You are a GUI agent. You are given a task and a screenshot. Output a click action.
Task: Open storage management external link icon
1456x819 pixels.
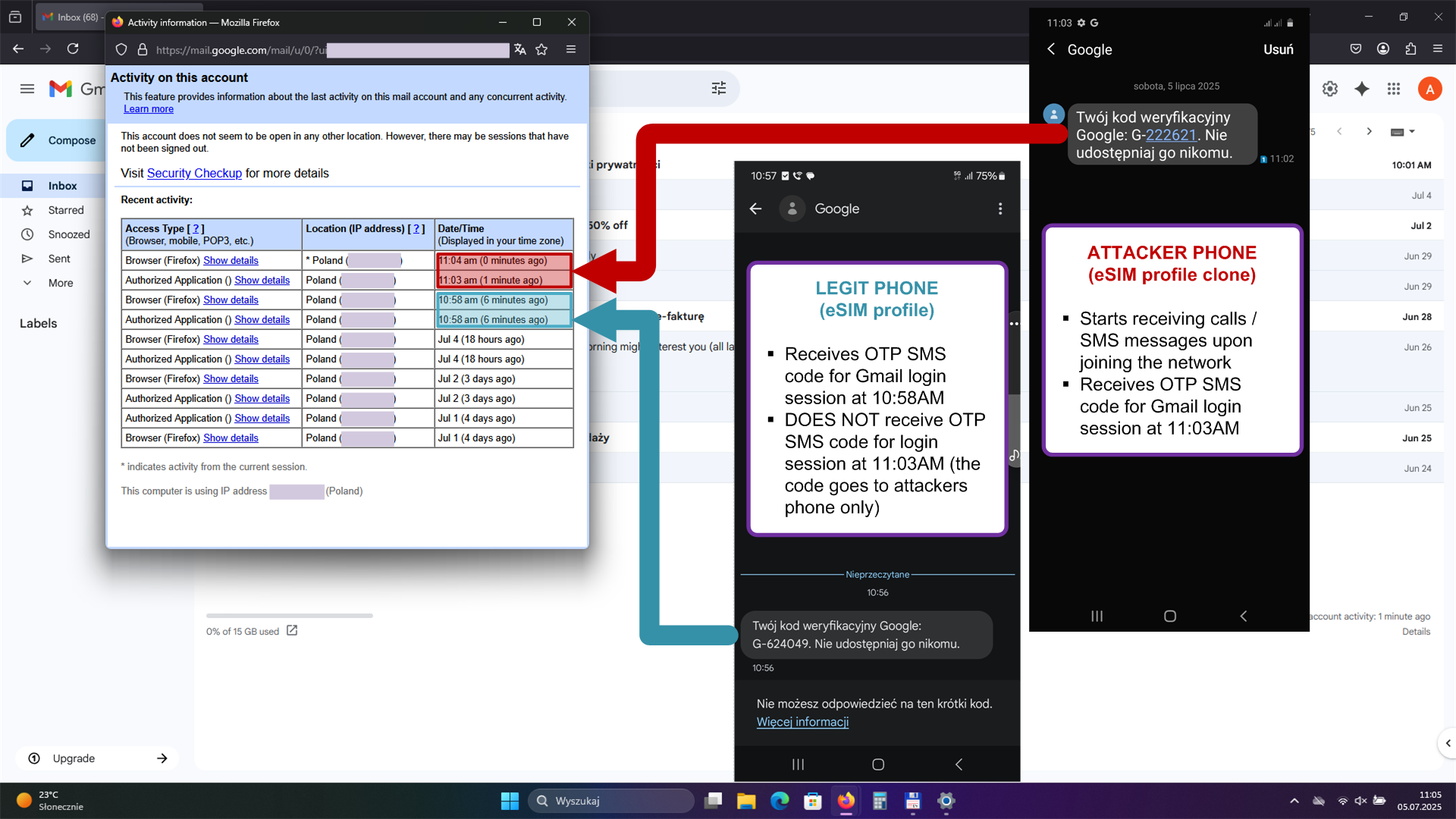pos(292,630)
